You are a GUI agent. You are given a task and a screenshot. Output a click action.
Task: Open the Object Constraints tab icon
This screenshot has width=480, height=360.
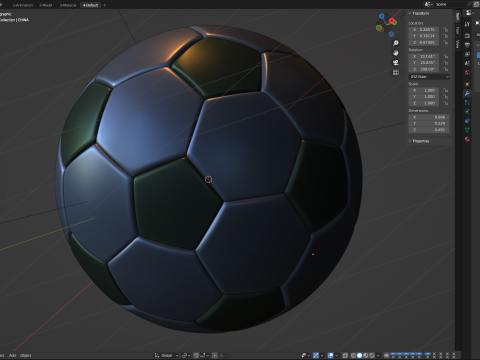click(467, 121)
